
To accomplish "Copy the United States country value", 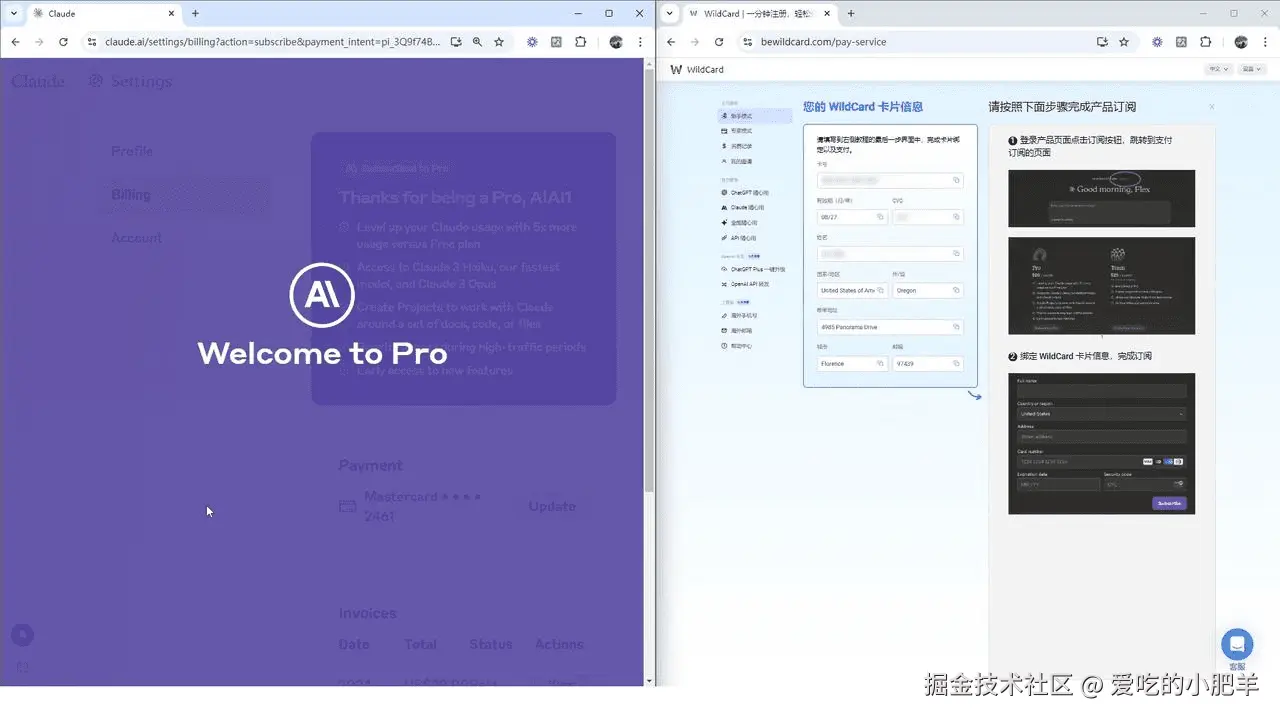I will click(x=881, y=290).
